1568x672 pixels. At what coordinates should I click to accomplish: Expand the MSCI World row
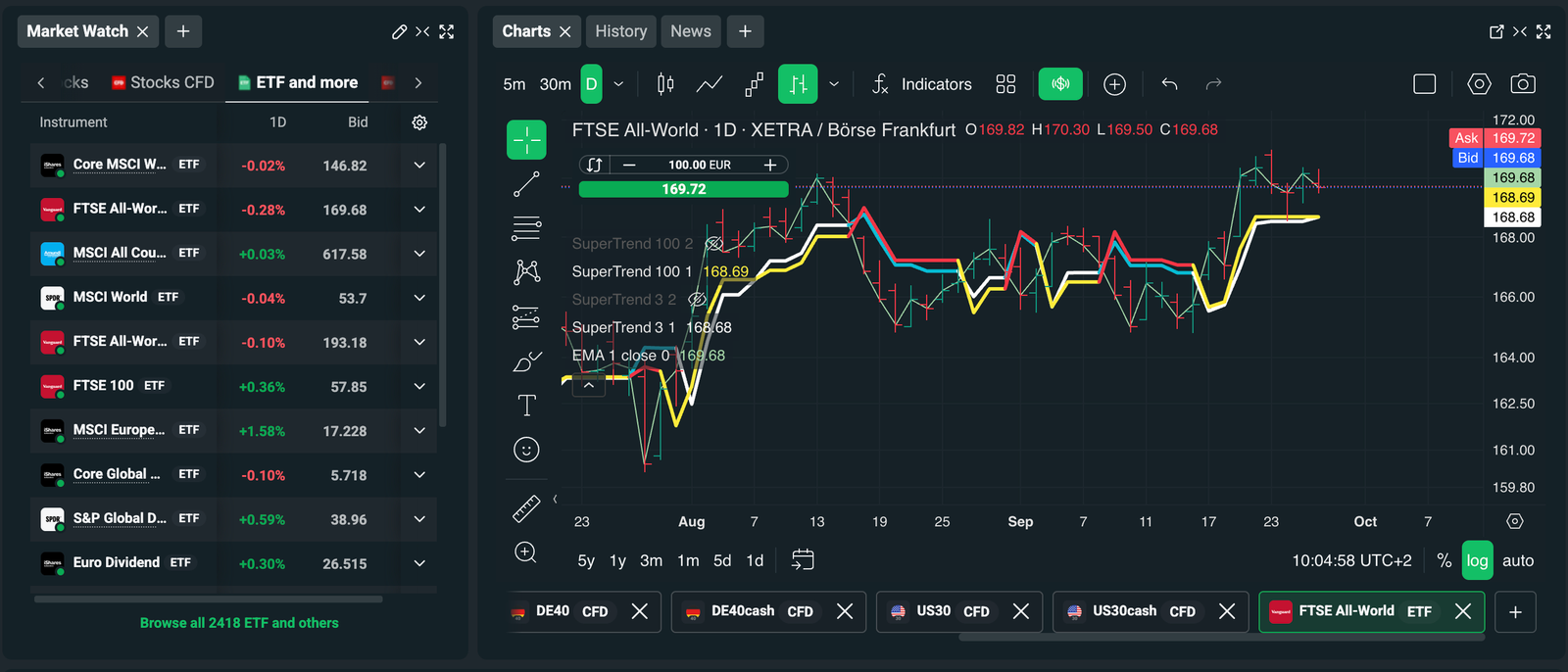(x=419, y=298)
